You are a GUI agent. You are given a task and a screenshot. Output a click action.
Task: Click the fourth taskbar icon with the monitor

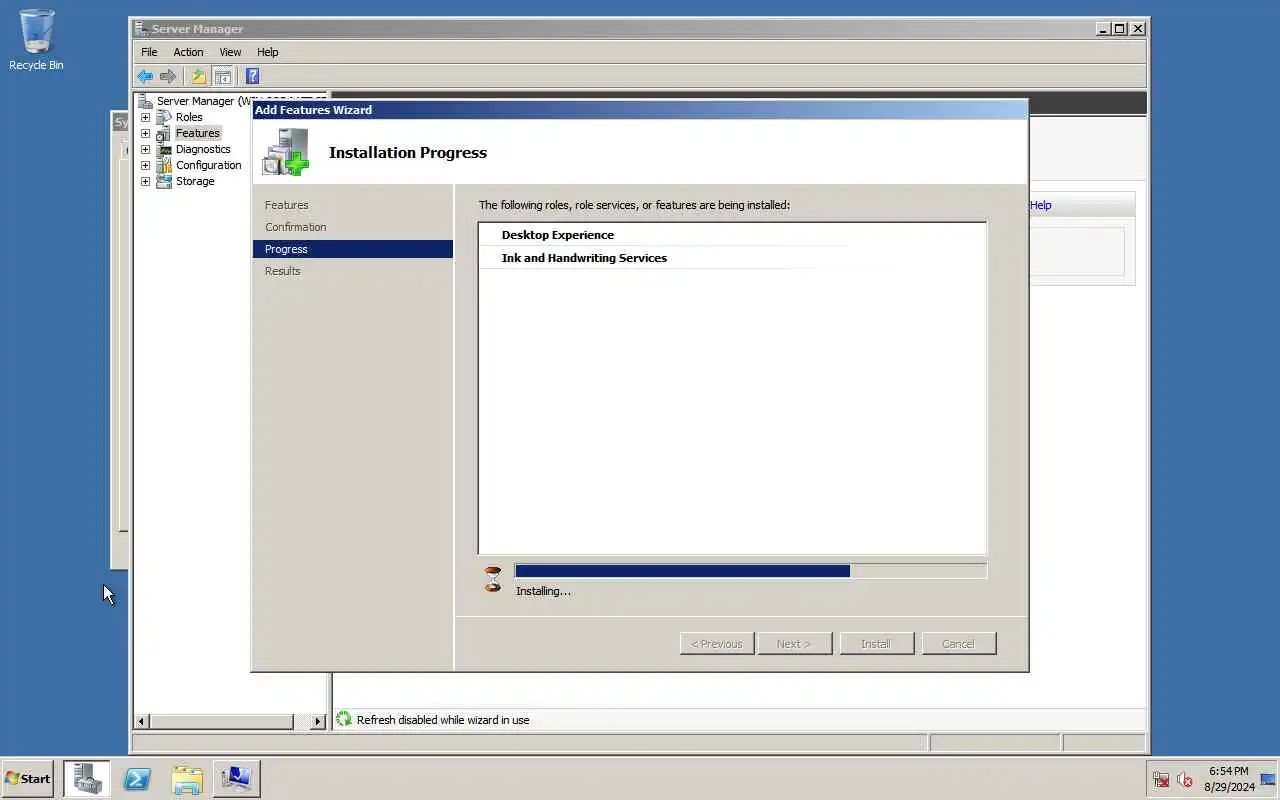(x=236, y=778)
